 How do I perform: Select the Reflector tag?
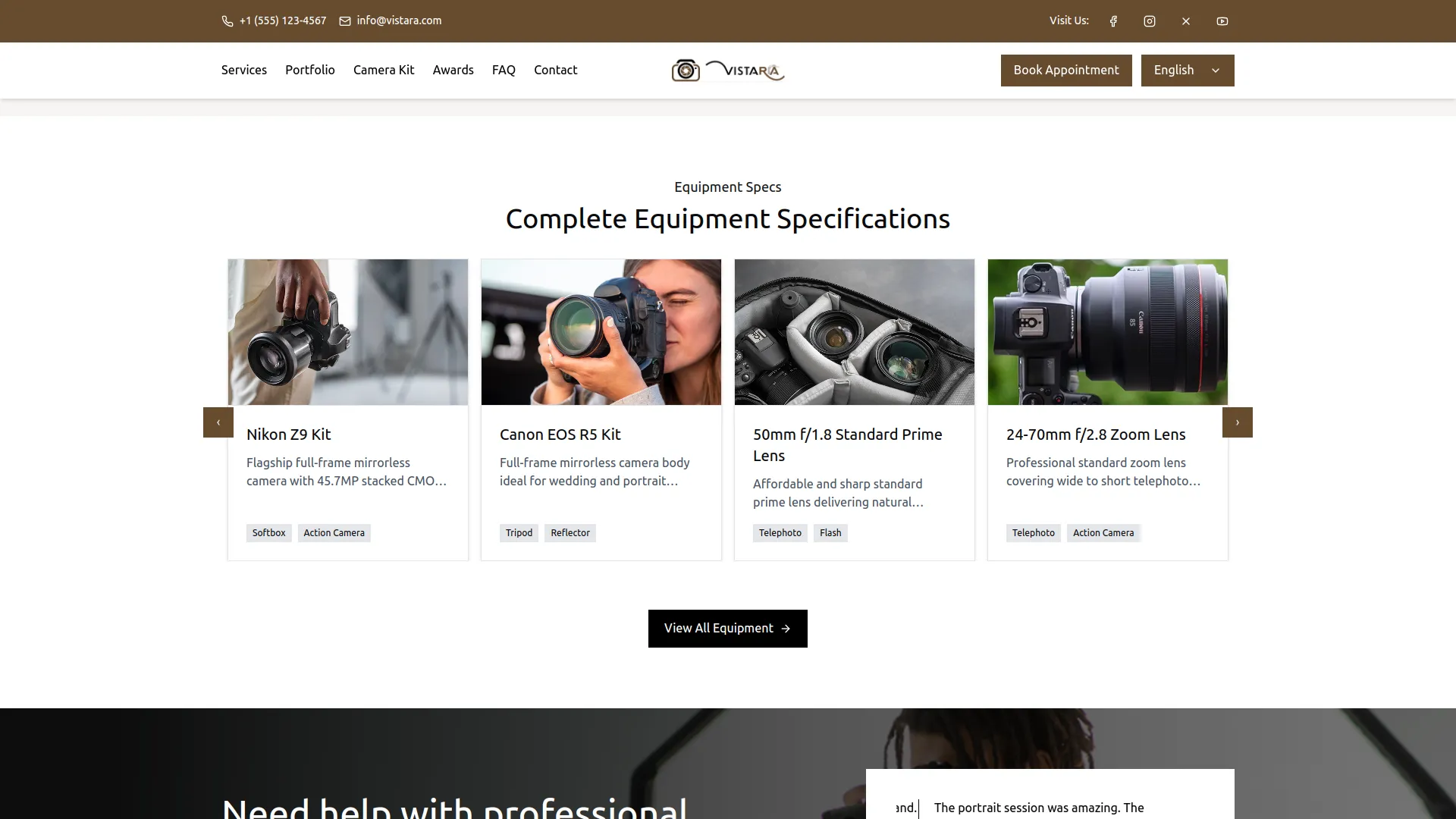pyautogui.click(x=570, y=533)
